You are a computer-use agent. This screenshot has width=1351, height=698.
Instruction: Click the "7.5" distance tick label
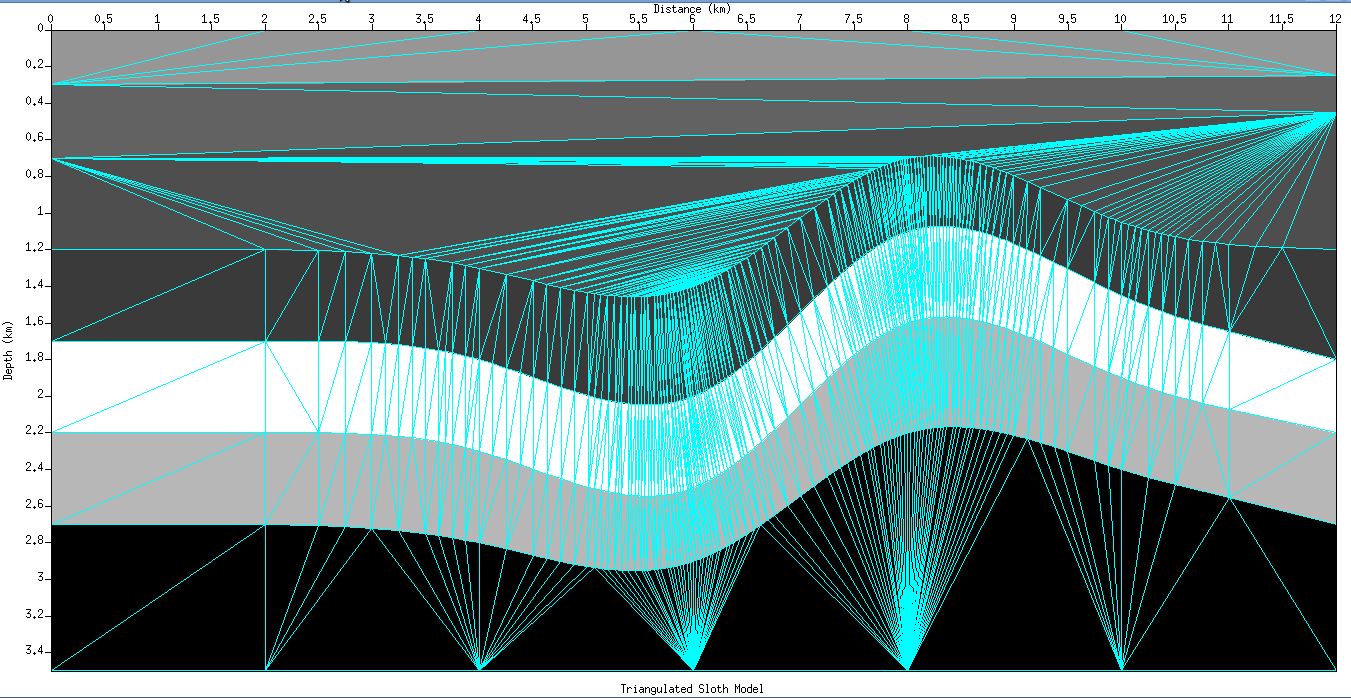point(853,19)
